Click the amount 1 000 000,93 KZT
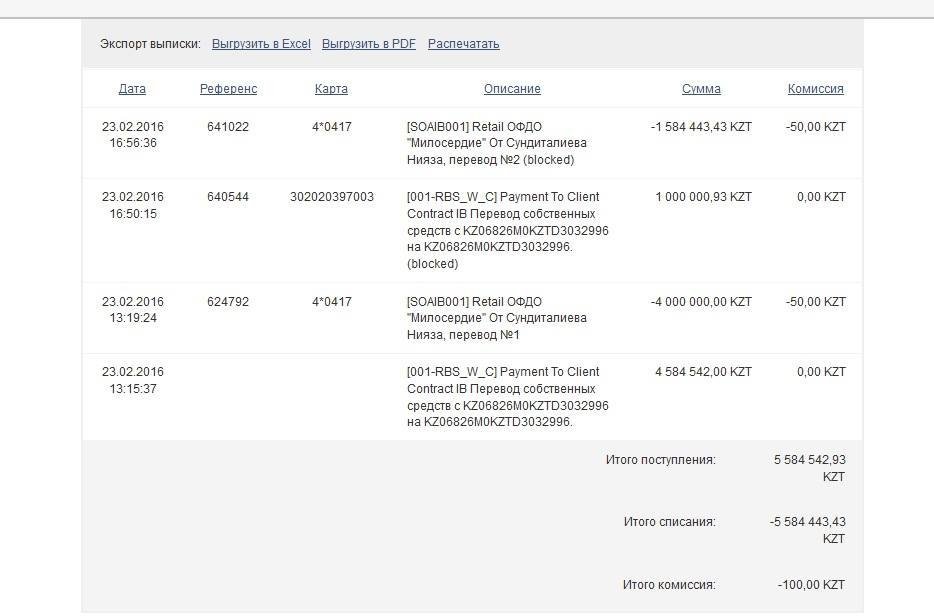Viewport: 934px width, 616px height. [703, 197]
